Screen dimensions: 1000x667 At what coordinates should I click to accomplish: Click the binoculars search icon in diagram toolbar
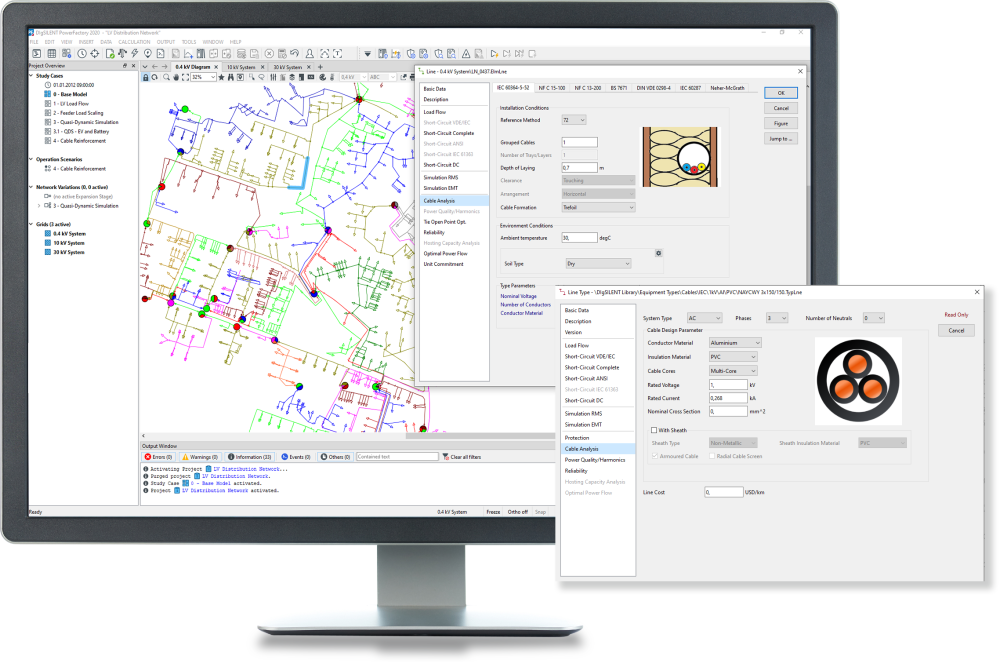pos(230,77)
